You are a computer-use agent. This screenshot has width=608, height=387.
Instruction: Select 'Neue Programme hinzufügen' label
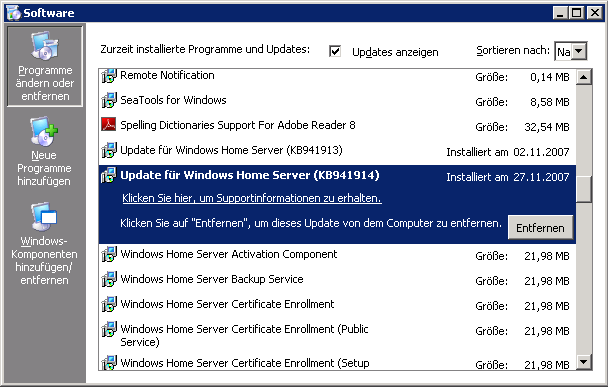tap(44, 168)
